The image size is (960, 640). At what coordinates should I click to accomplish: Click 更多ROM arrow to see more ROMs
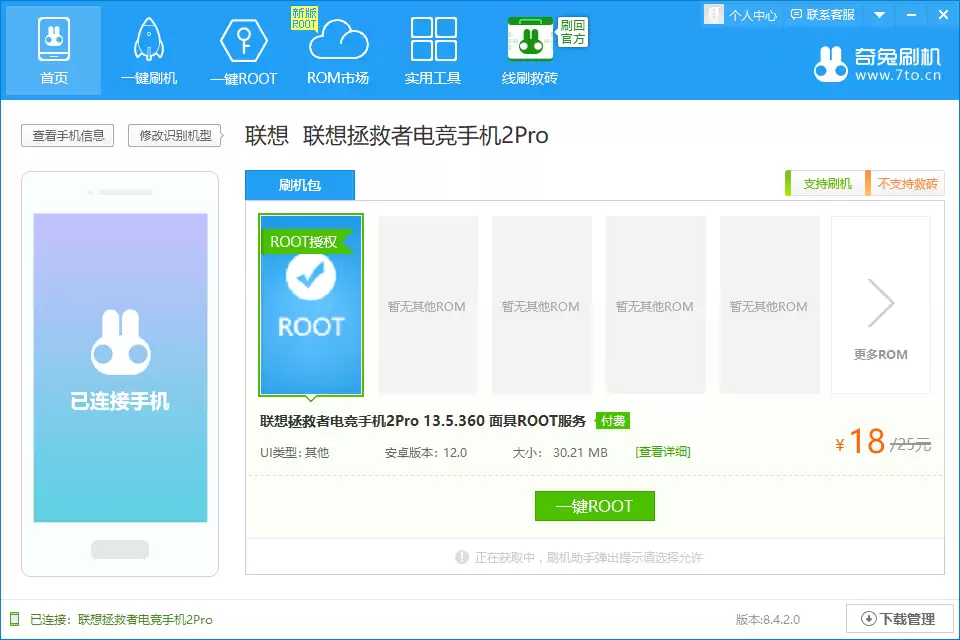880,305
